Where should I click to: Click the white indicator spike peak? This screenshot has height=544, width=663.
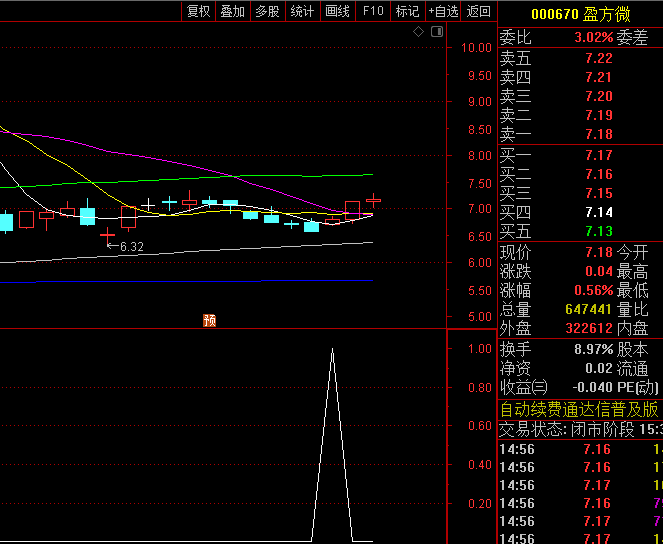pos(332,349)
